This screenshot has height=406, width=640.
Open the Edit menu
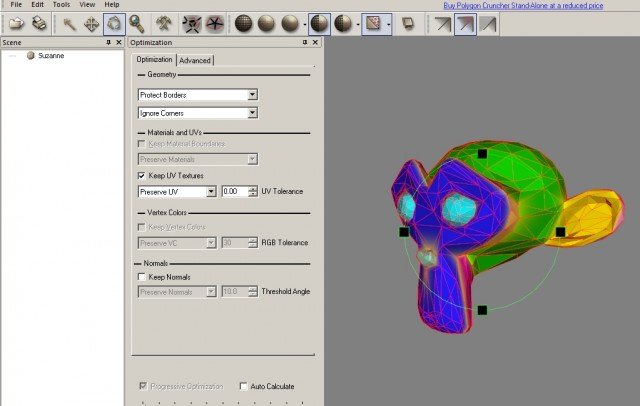[x=38, y=5]
